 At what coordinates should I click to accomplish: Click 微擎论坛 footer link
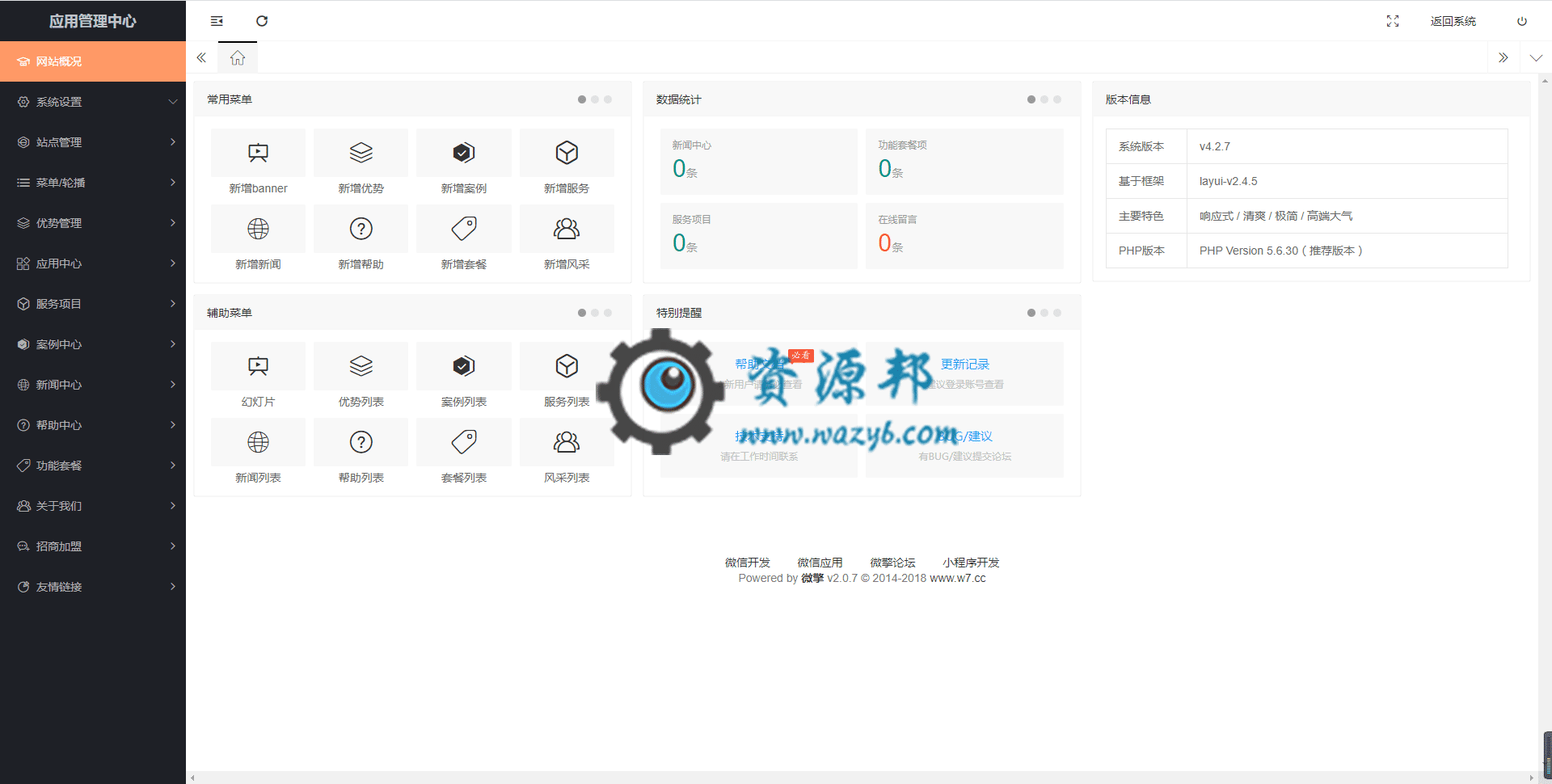tap(892, 563)
